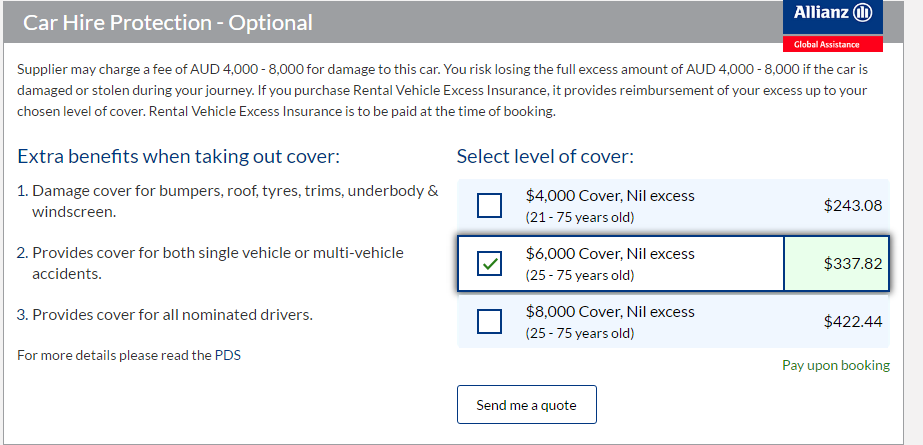Click the Select level of cover heading
The width and height of the screenshot is (923, 445).
[545, 157]
